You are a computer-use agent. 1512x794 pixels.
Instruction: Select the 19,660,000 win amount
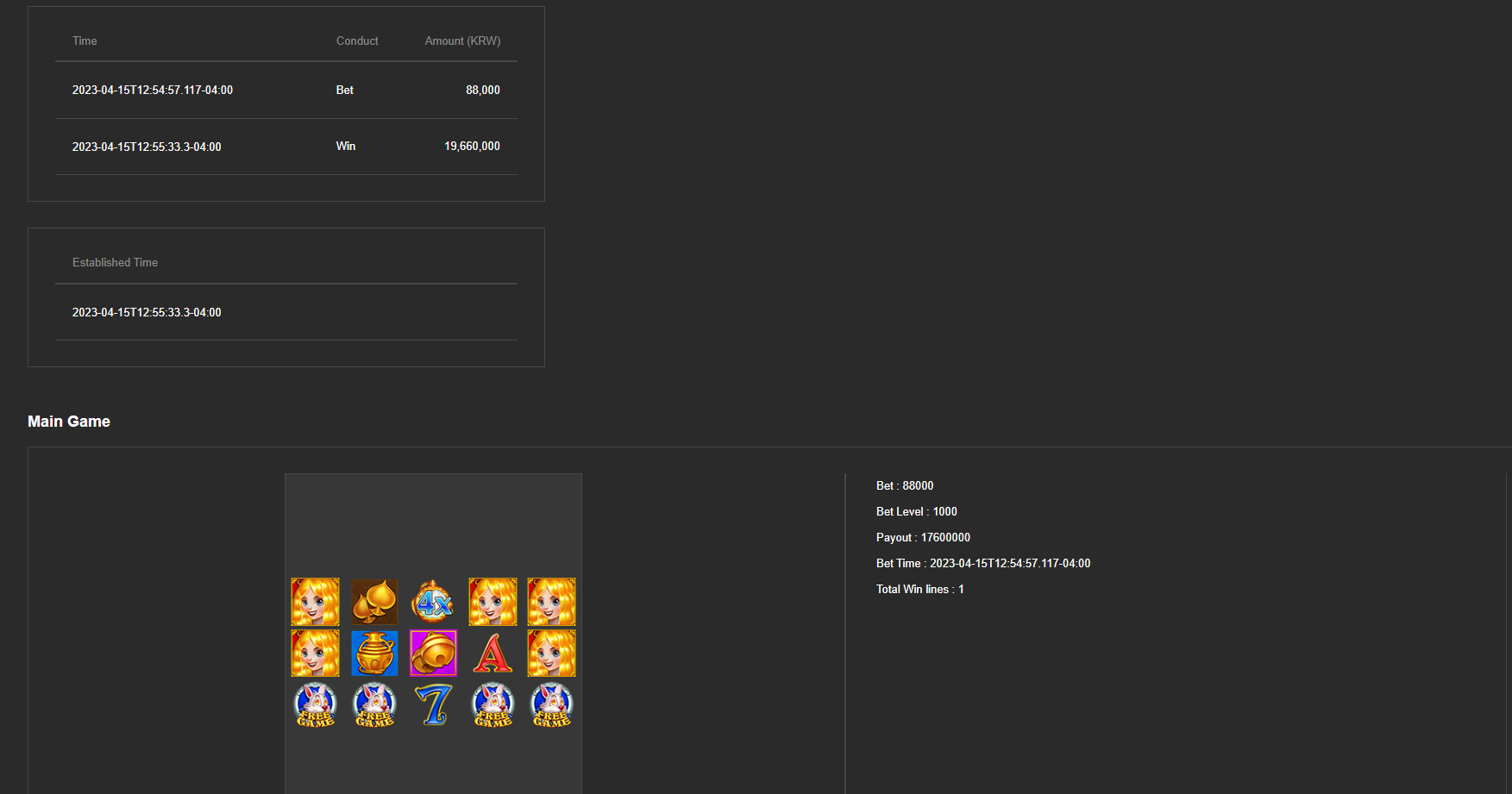pos(472,147)
